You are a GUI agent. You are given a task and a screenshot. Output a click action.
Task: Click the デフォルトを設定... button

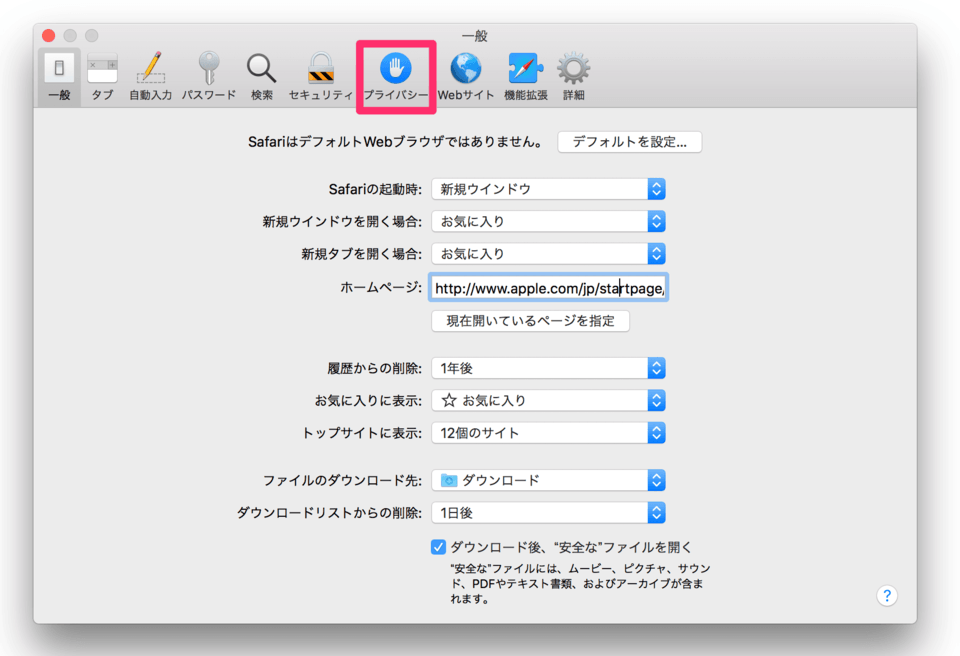[629, 142]
